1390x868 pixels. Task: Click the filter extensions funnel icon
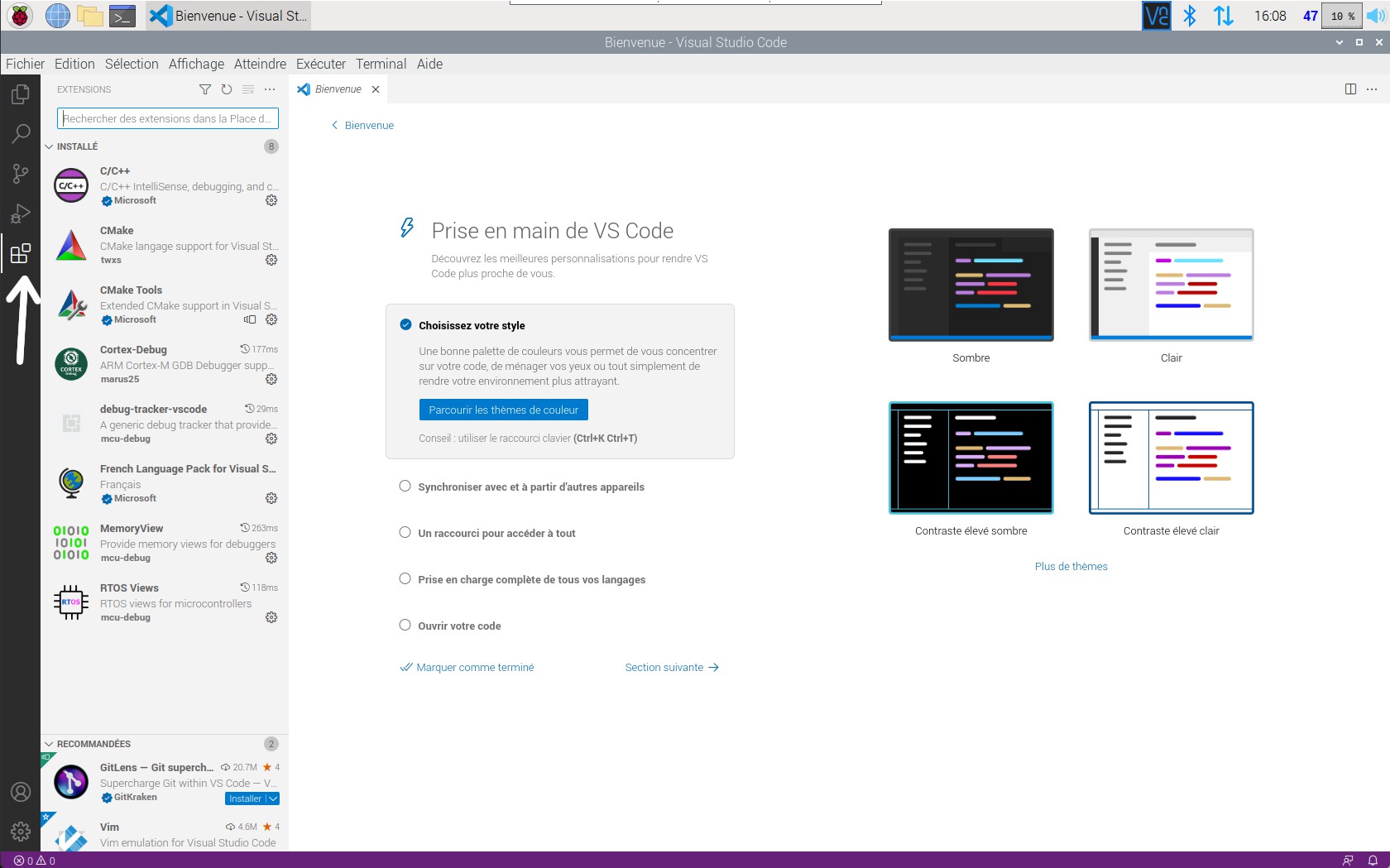(205, 89)
